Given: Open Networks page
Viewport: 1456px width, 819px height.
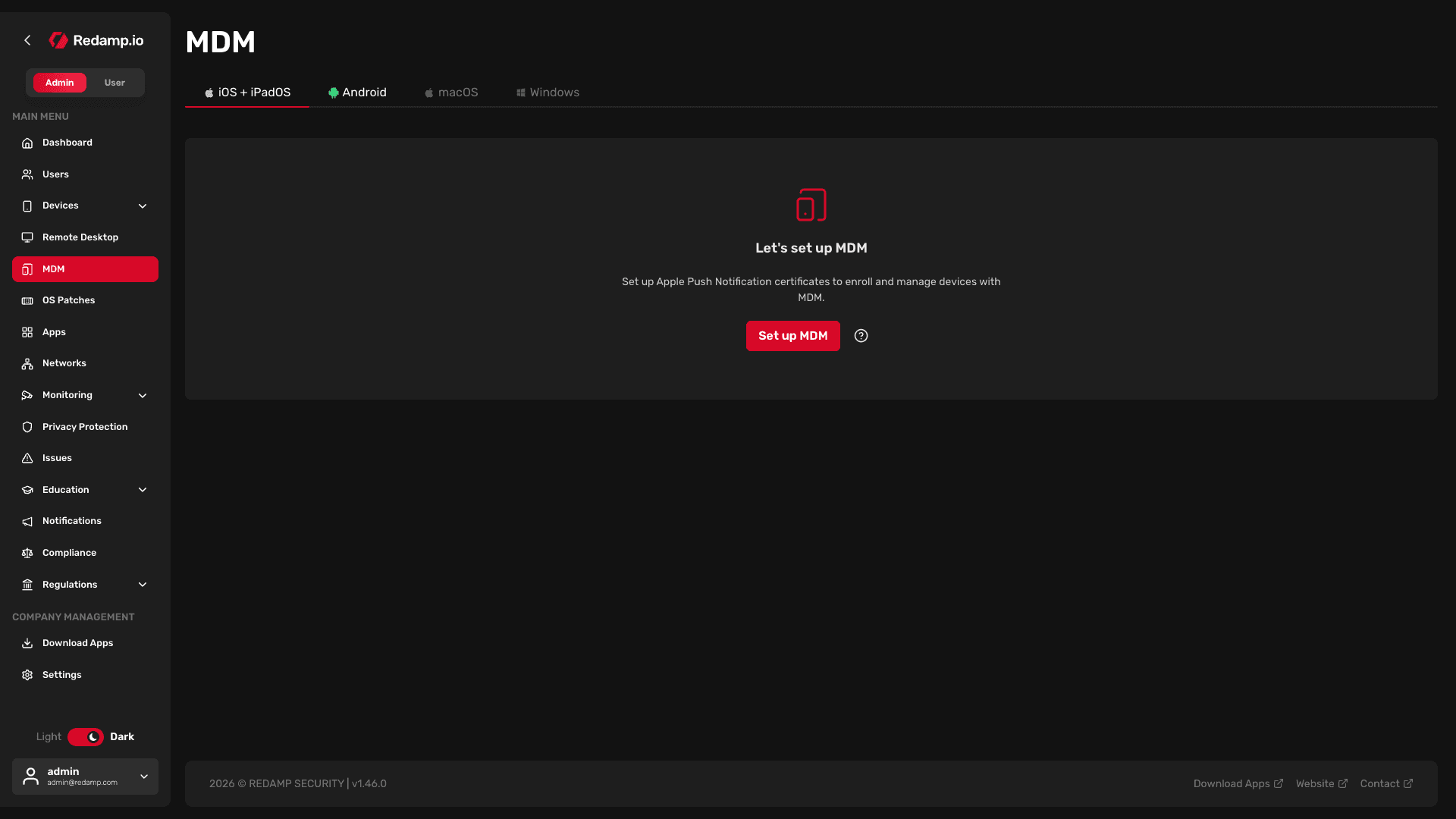Looking at the screenshot, I should click(x=85, y=363).
